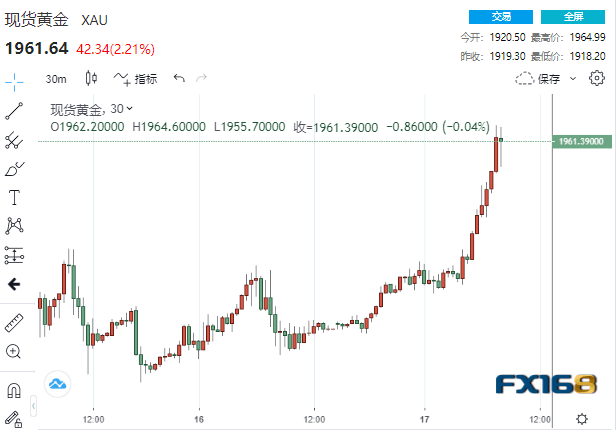
Task: Toggle lock all drawings pencil icon
Action: click(14, 418)
